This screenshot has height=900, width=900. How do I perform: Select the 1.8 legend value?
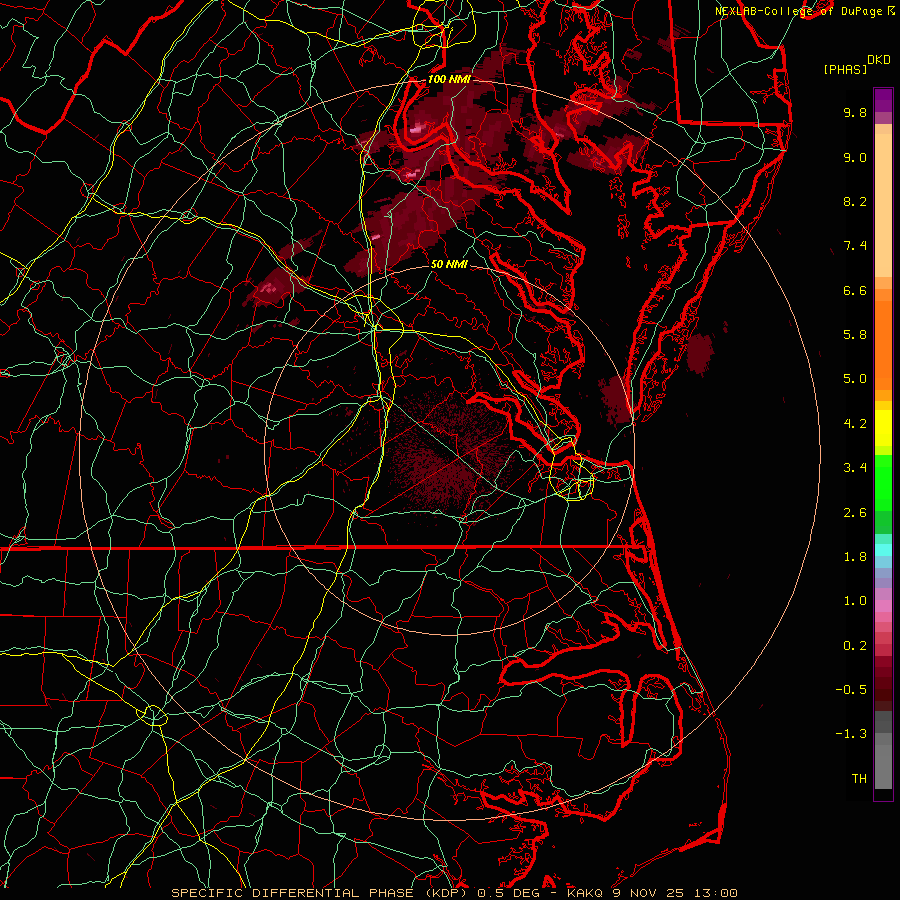pyautogui.click(x=855, y=557)
